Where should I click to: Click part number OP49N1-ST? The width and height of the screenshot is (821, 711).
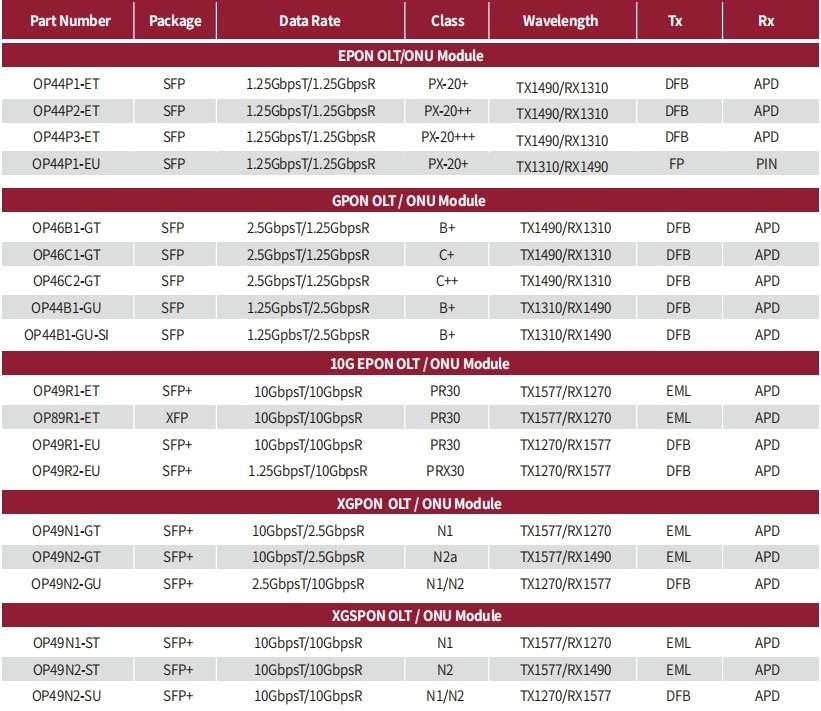[66, 643]
